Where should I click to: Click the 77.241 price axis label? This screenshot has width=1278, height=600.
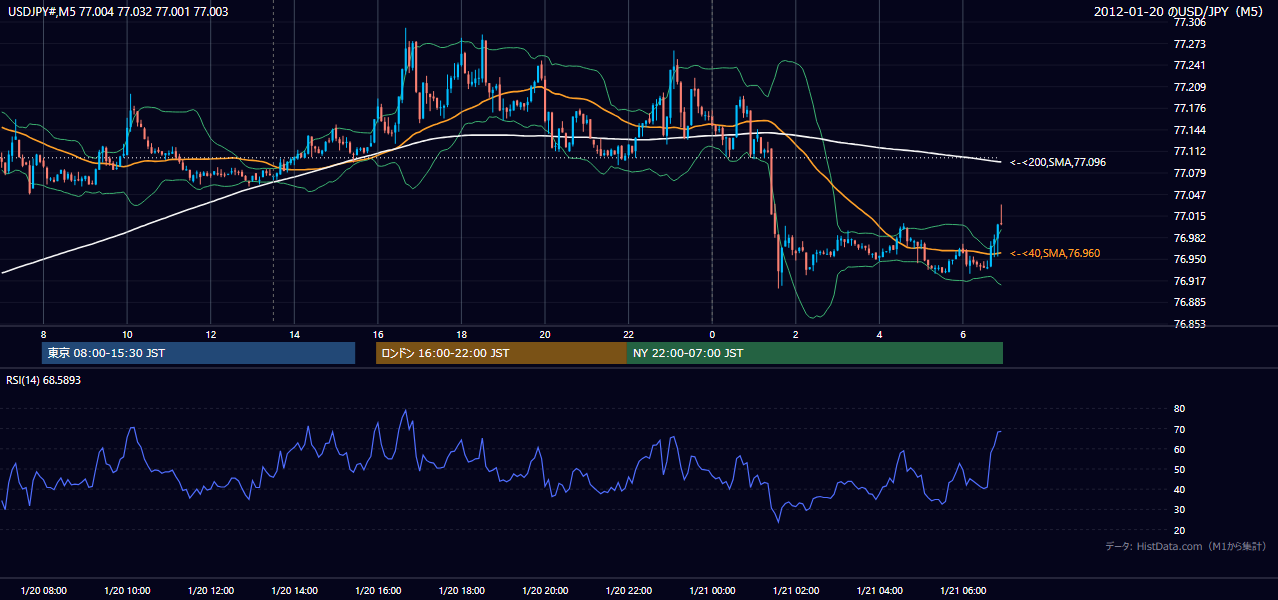[x=1189, y=66]
